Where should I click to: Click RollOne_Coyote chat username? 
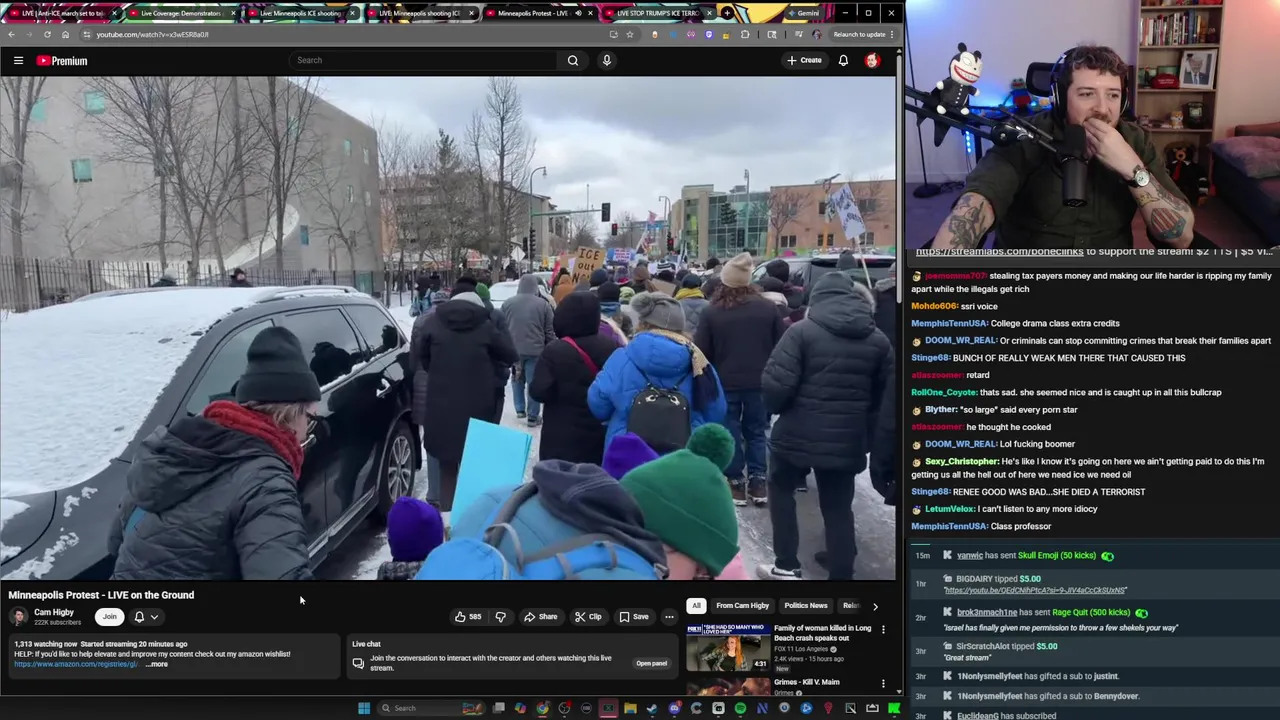[943, 392]
